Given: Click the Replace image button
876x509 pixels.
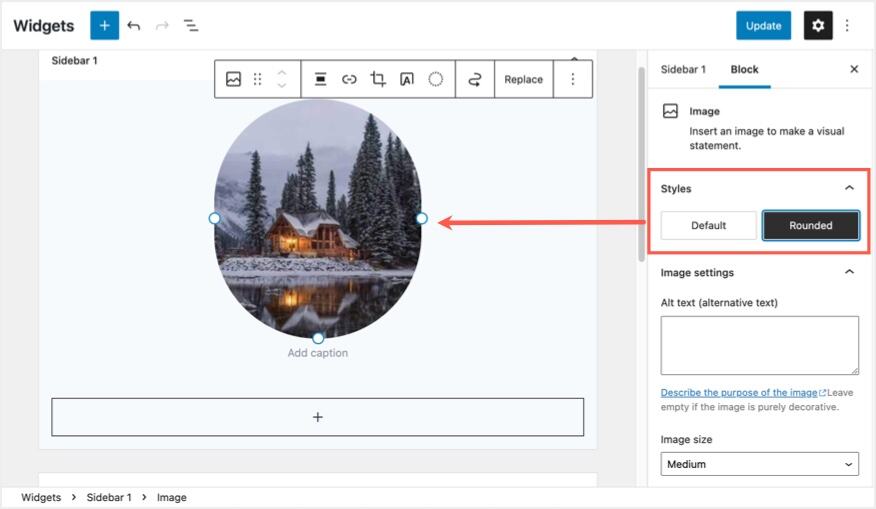Looking at the screenshot, I should [x=523, y=79].
